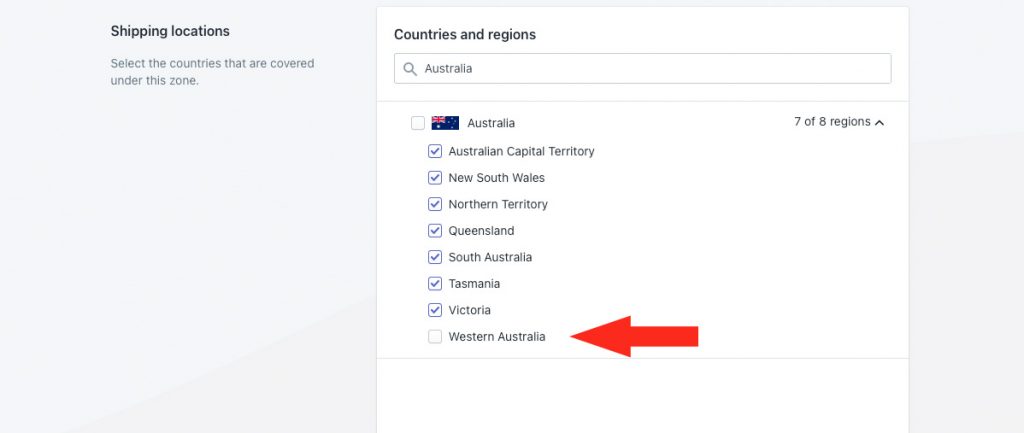The width and height of the screenshot is (1024, 433).
Task: Click the Tasmania region label
Action: (x=474, y=284)
